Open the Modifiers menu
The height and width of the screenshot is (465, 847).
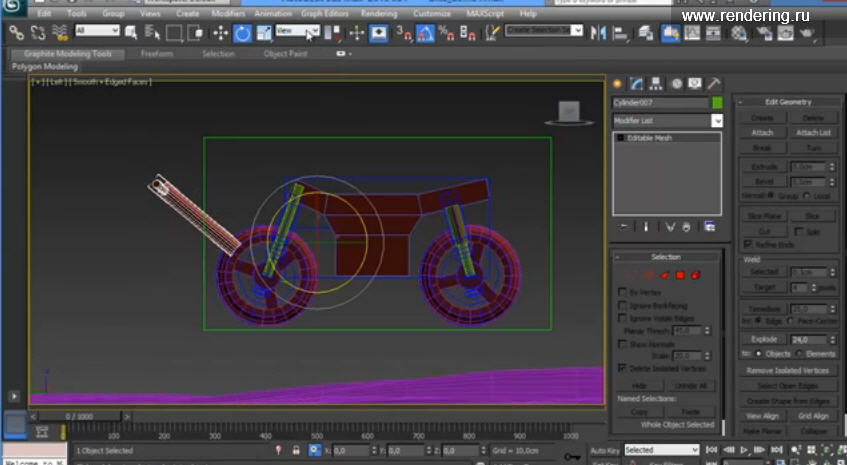coord(228,14)
